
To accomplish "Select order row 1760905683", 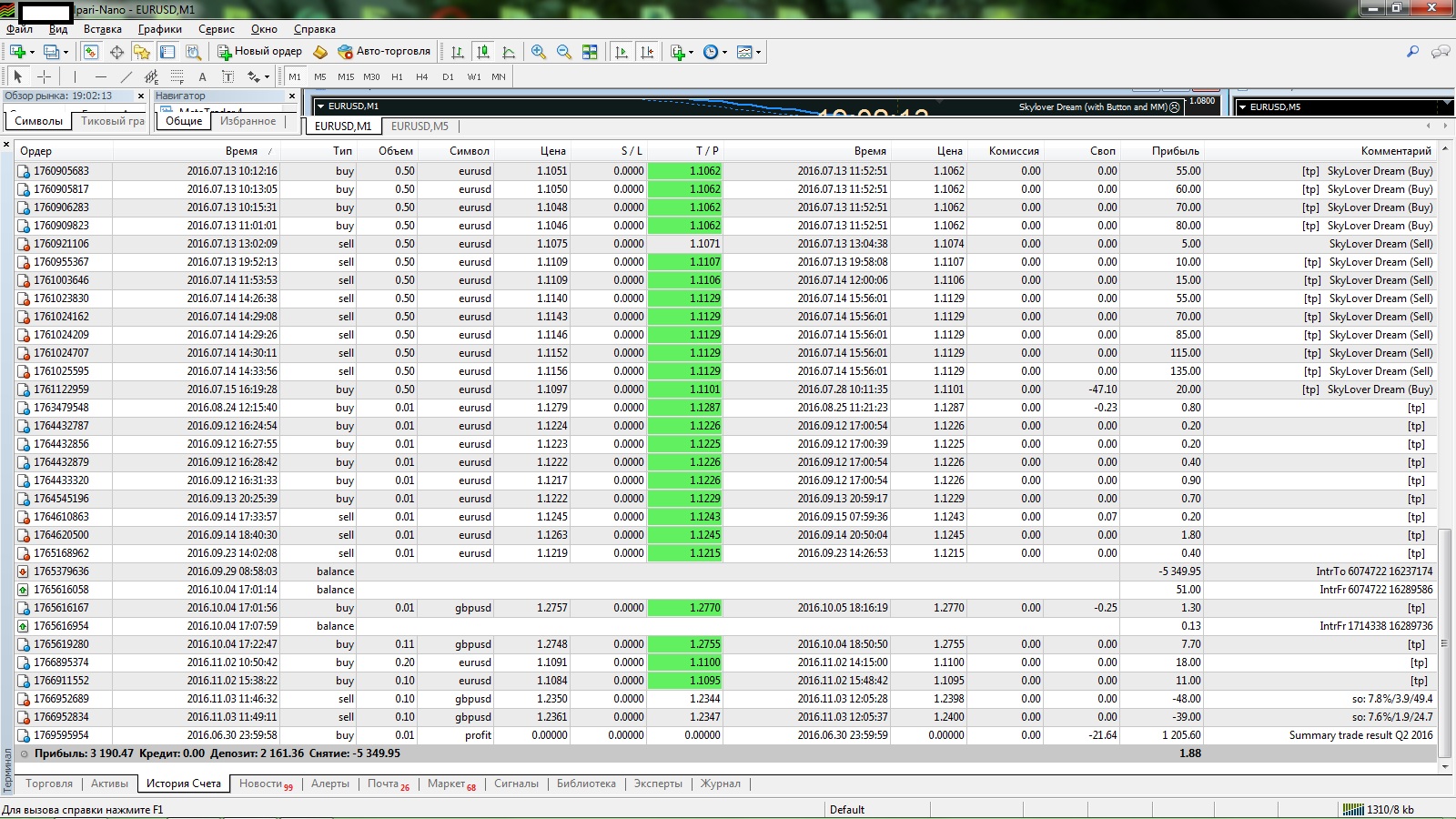I will pyautogui.click(x=724, y=171).
